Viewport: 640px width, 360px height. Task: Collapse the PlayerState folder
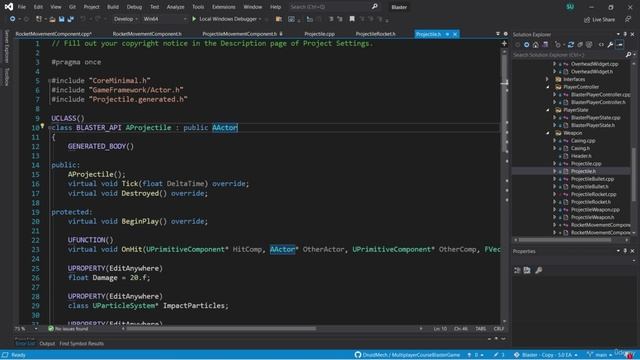[x=547, y=110]
